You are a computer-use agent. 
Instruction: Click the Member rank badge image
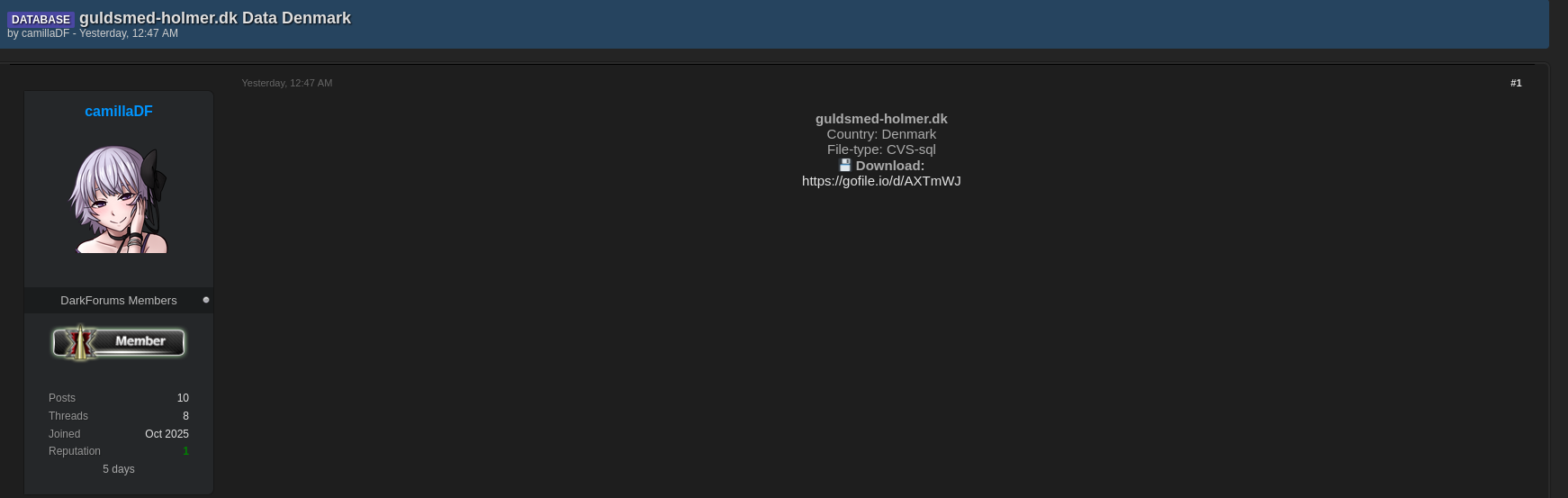[119, 342]
